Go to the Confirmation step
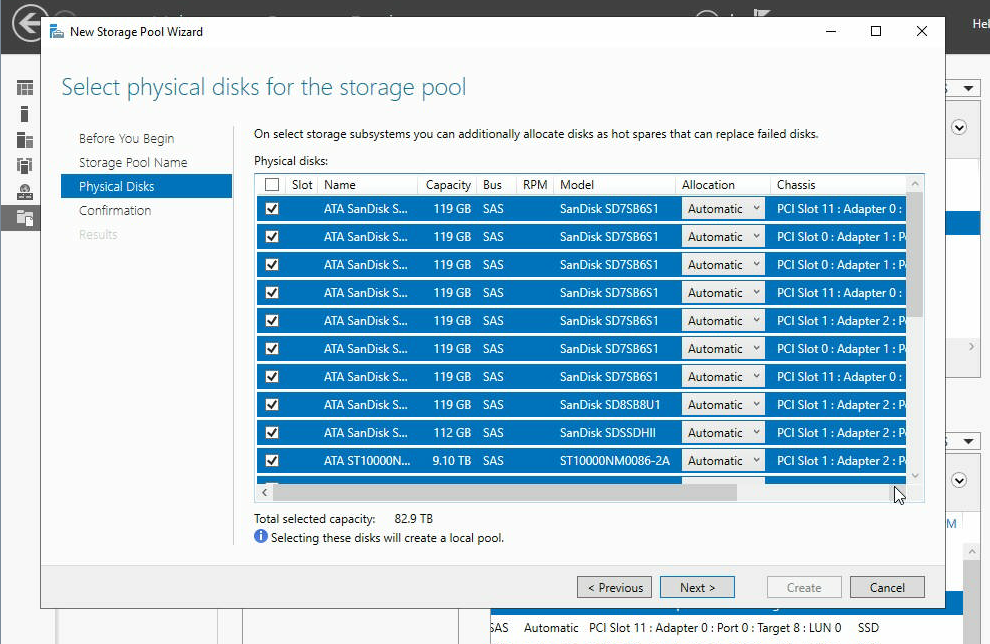The height and width of the screenshot is (644, 990). [115, 211]
